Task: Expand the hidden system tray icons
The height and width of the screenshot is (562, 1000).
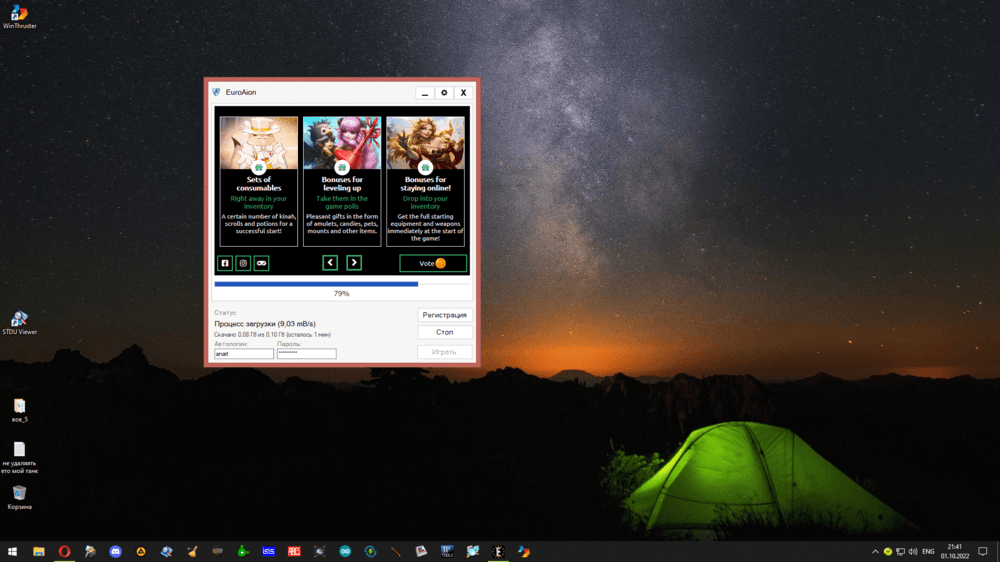Action: [875, 551]
